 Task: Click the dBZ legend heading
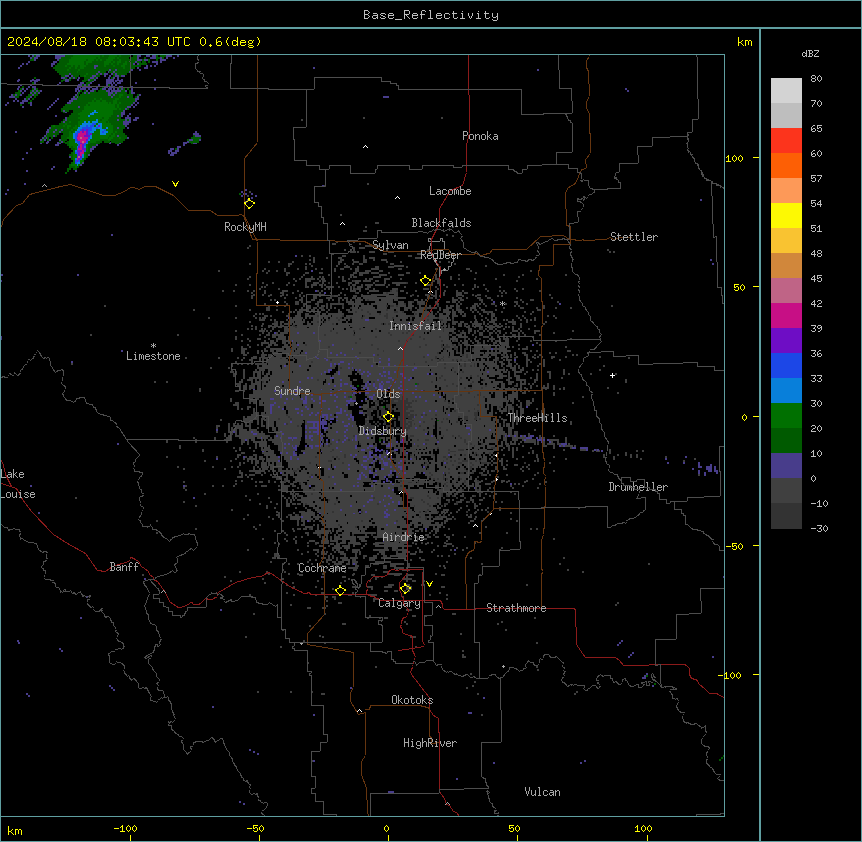810,53
